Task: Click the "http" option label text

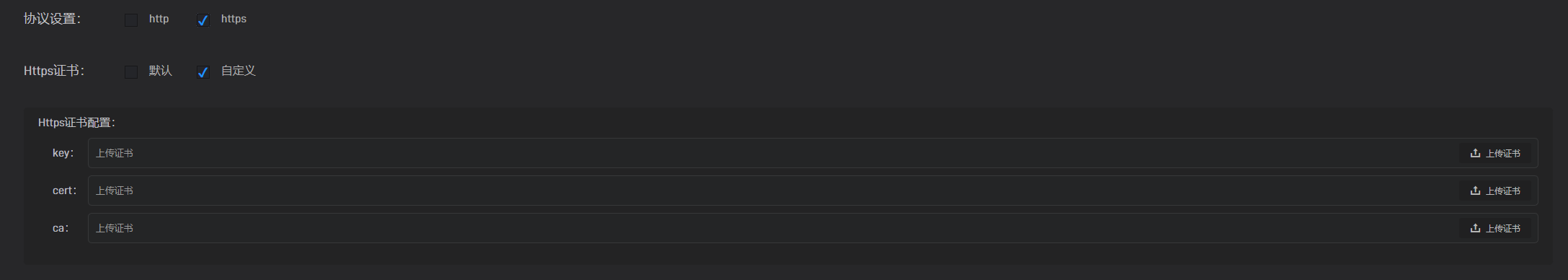Action: click(159, 19)
